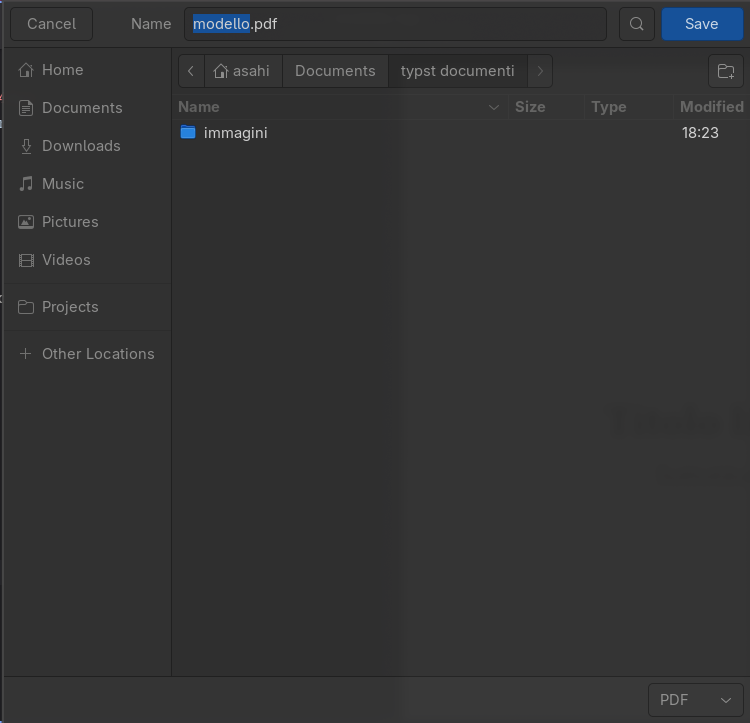750x723 pixels.
Task: Go forward with the right chevron in the path bar
Action: coord(540,71)
